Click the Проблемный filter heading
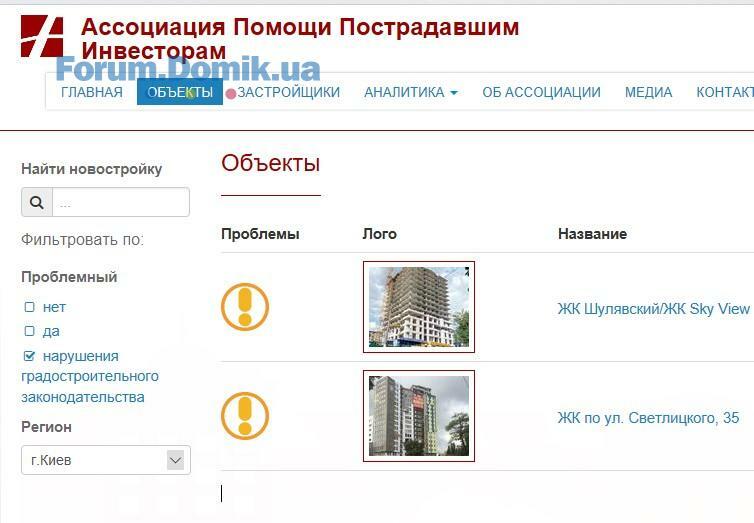 click(69, 277)
